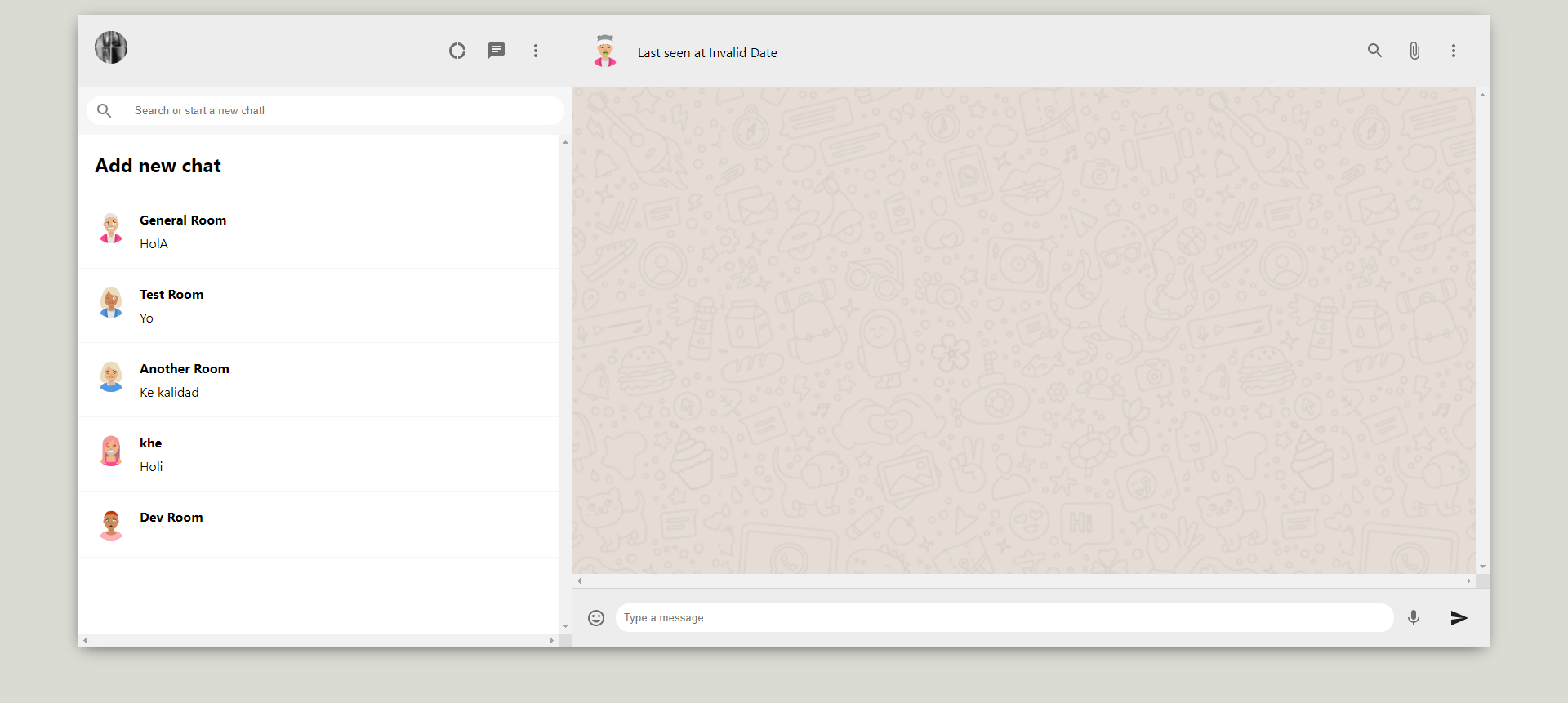Click chat list scrollbar down arrow

pyautogui.click(x=565, y=626)
